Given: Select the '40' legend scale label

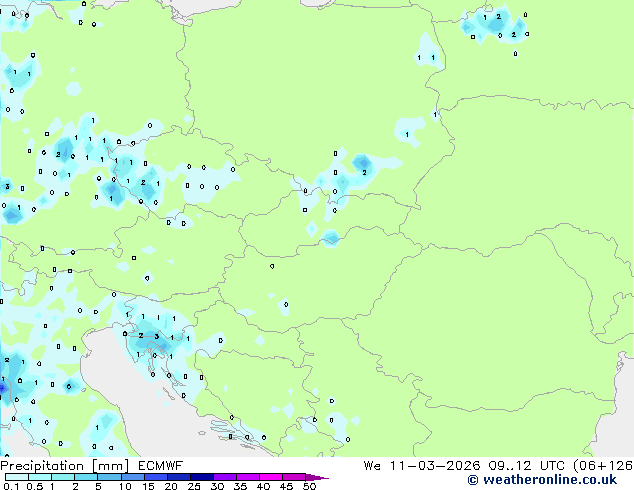Looking at the screenshot, I should (x=263, y=486).
